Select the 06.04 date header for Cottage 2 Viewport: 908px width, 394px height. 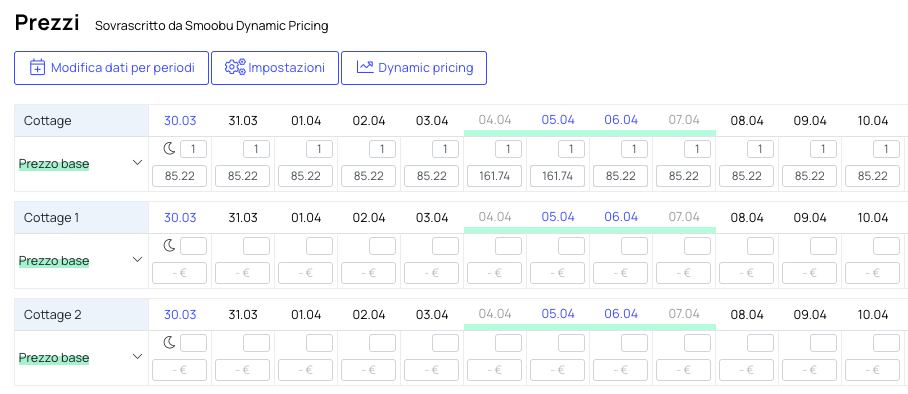click(x=621, y=314)
